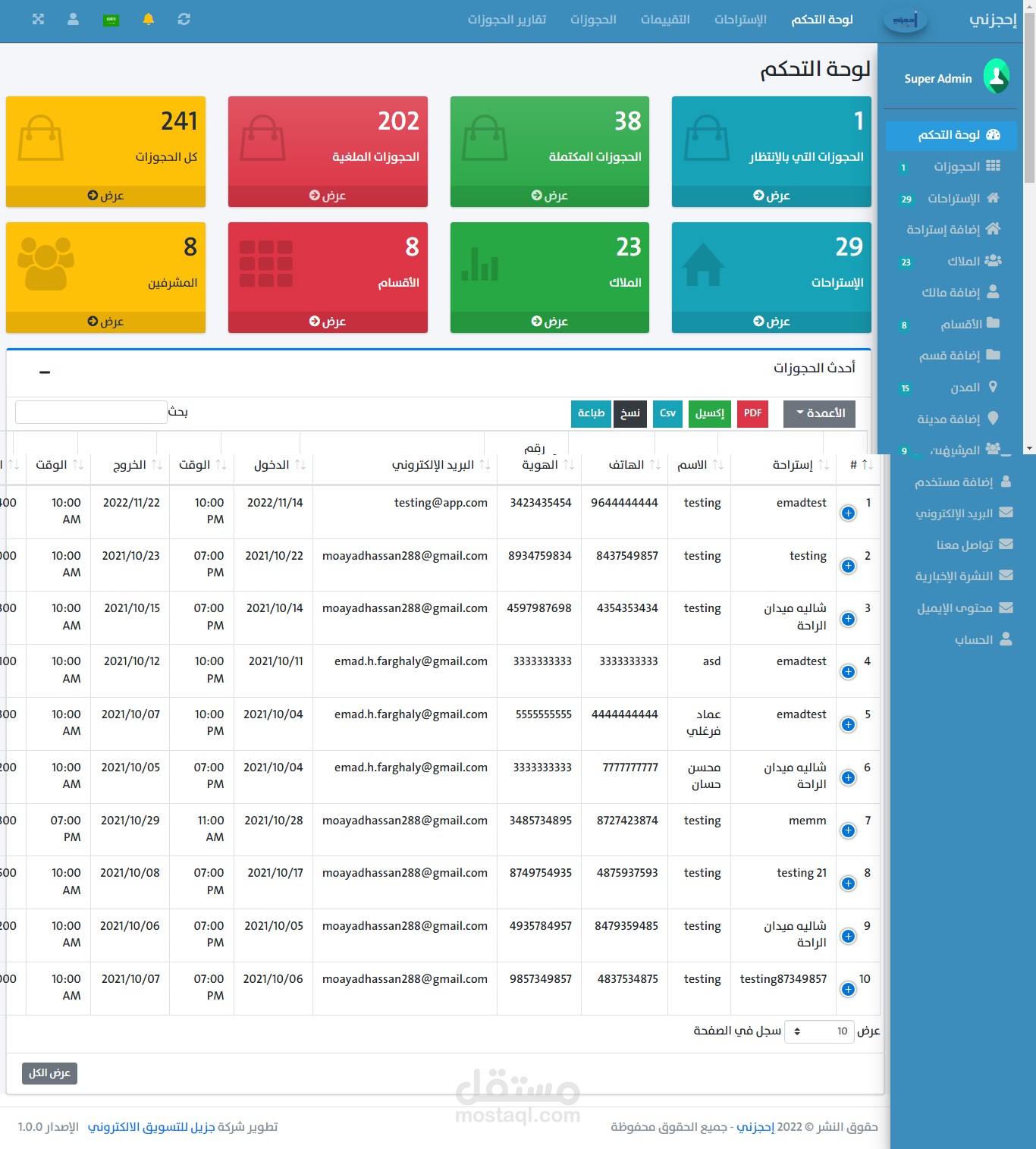This screenshot has width=1036, height=1149.
Task: Open المدن map pin sidebar item
Action: click(951, 388)
